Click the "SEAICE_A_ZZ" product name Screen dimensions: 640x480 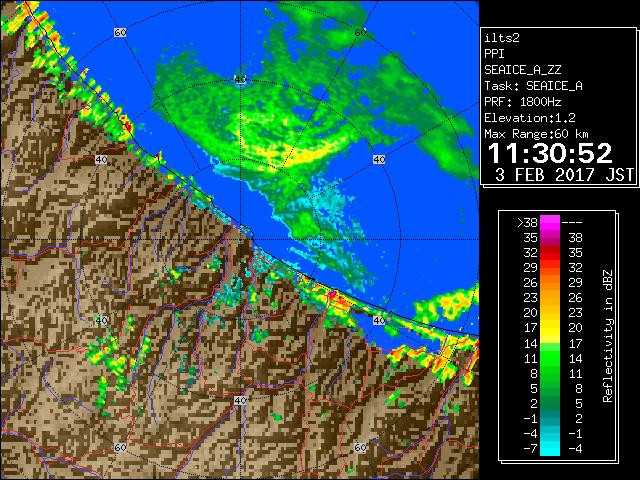coord(522,70)
